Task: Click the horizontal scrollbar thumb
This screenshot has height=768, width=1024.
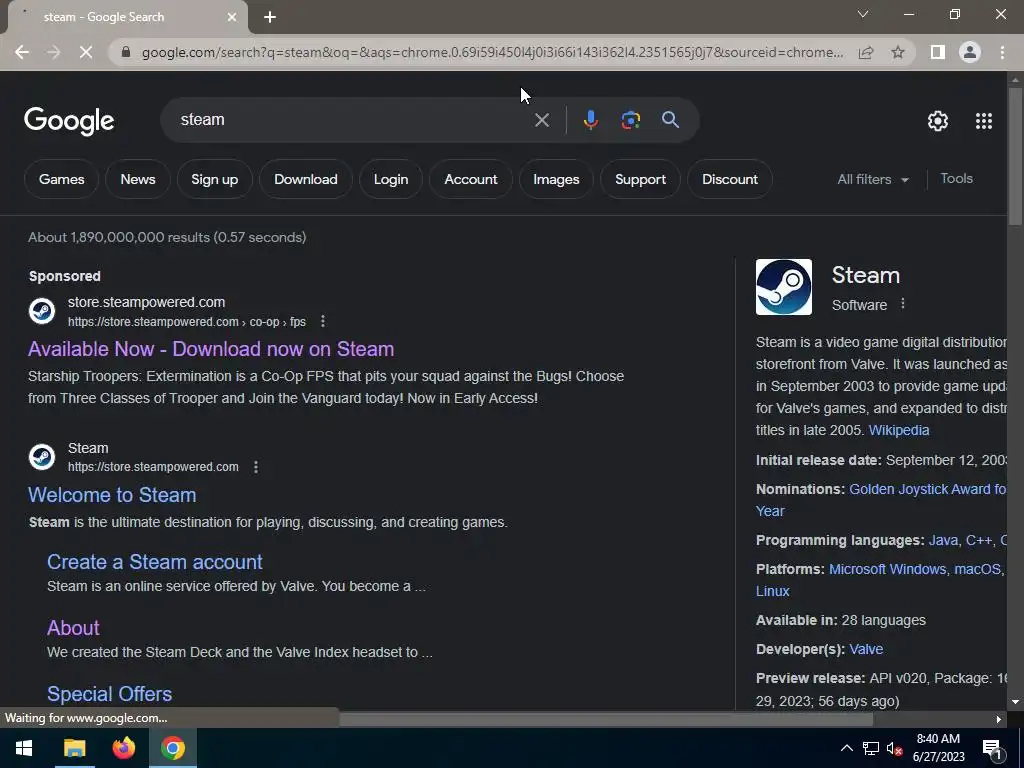Action: [606, 719]
